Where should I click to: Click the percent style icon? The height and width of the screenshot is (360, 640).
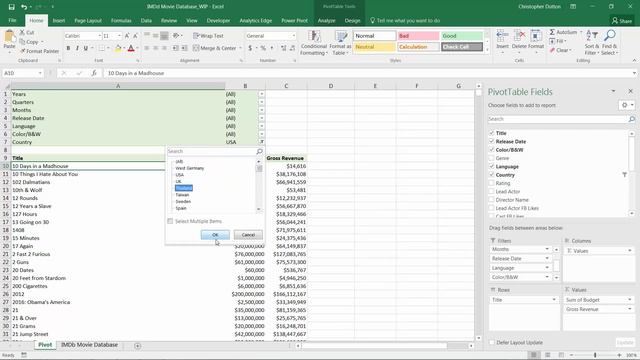263,48
